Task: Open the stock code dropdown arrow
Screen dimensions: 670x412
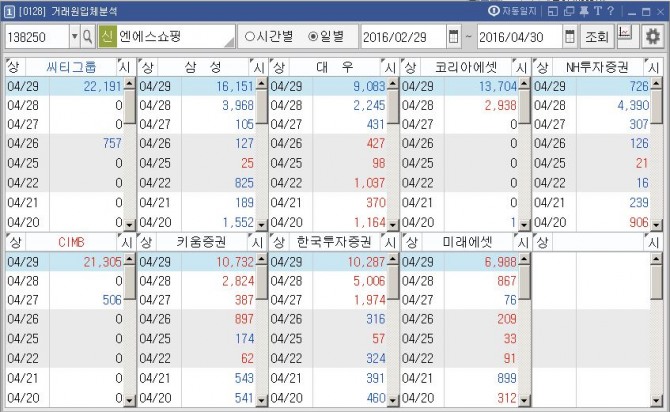Action: (74, 37)
